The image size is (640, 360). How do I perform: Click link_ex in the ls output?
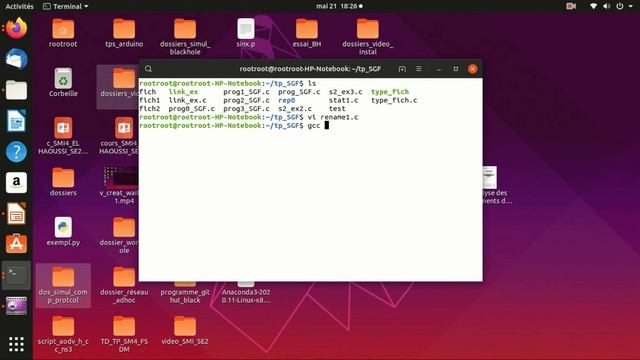(x=183, y=92)
